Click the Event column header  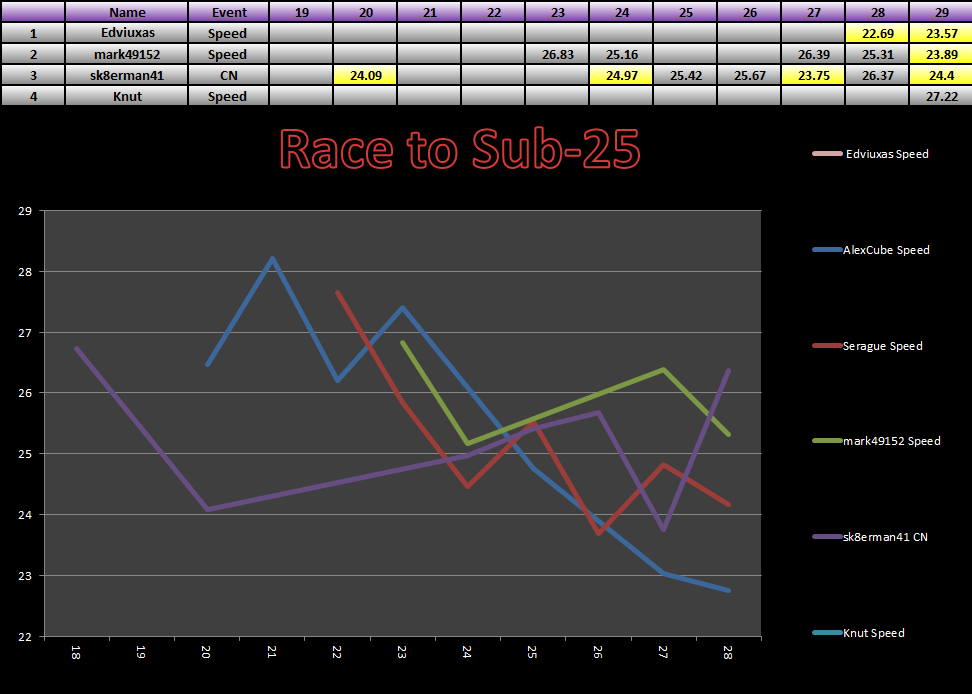coord(228,12)
